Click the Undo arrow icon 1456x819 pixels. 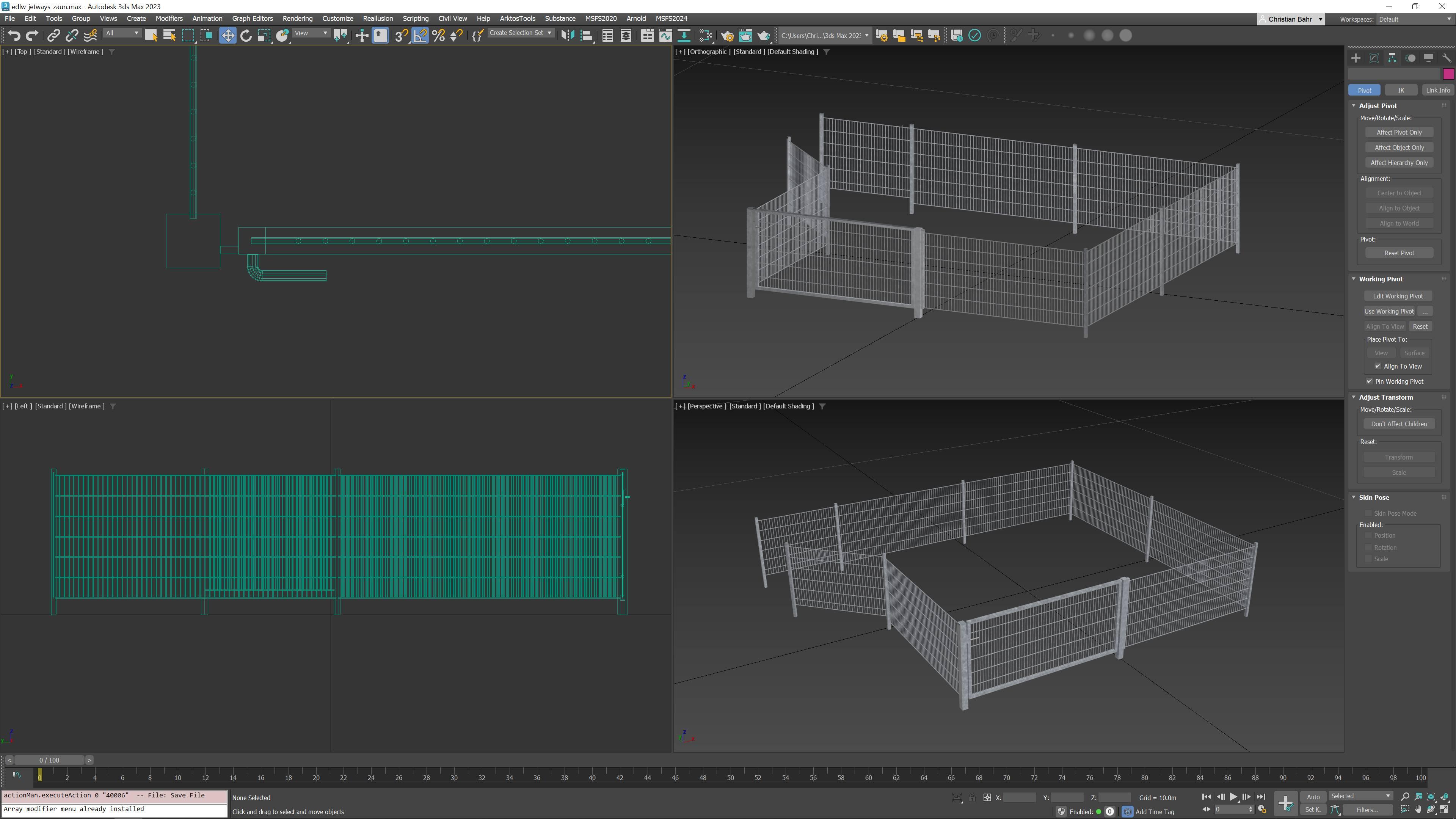(14, 36)
